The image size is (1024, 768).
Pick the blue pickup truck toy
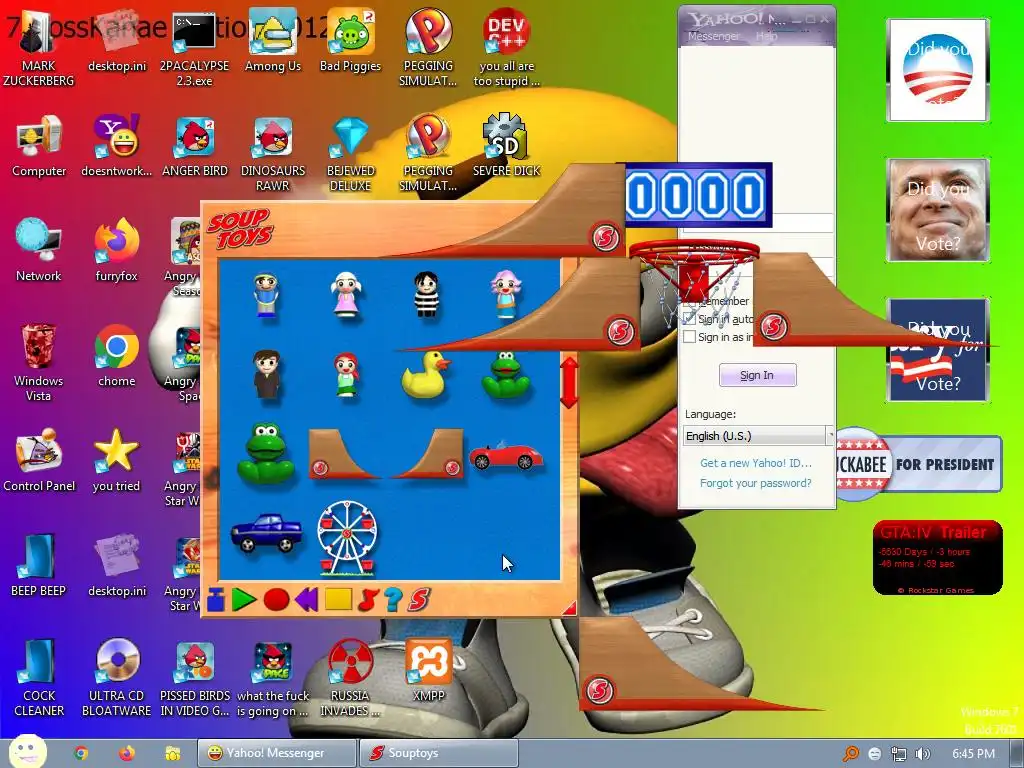coord(266,532)
